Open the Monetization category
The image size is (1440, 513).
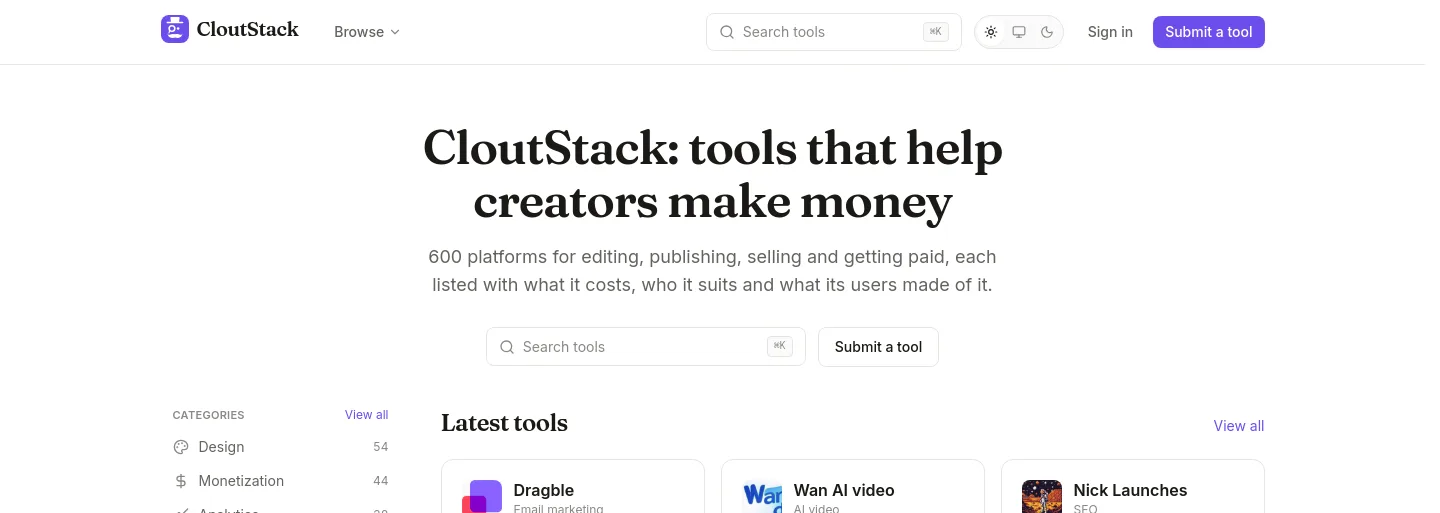(280, 481)
